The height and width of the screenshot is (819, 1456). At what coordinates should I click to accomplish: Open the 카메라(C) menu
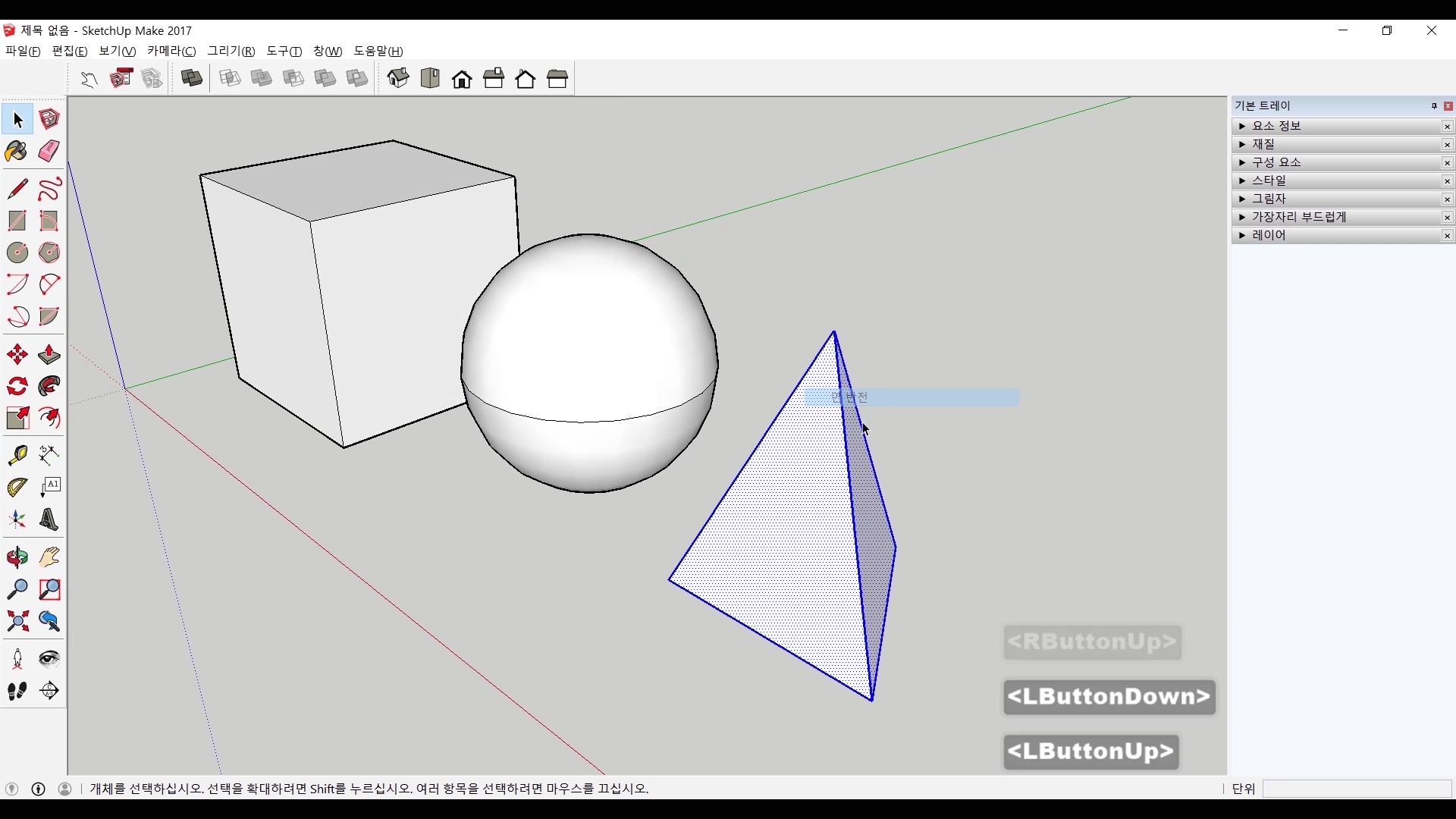click(x=171, y=51)
